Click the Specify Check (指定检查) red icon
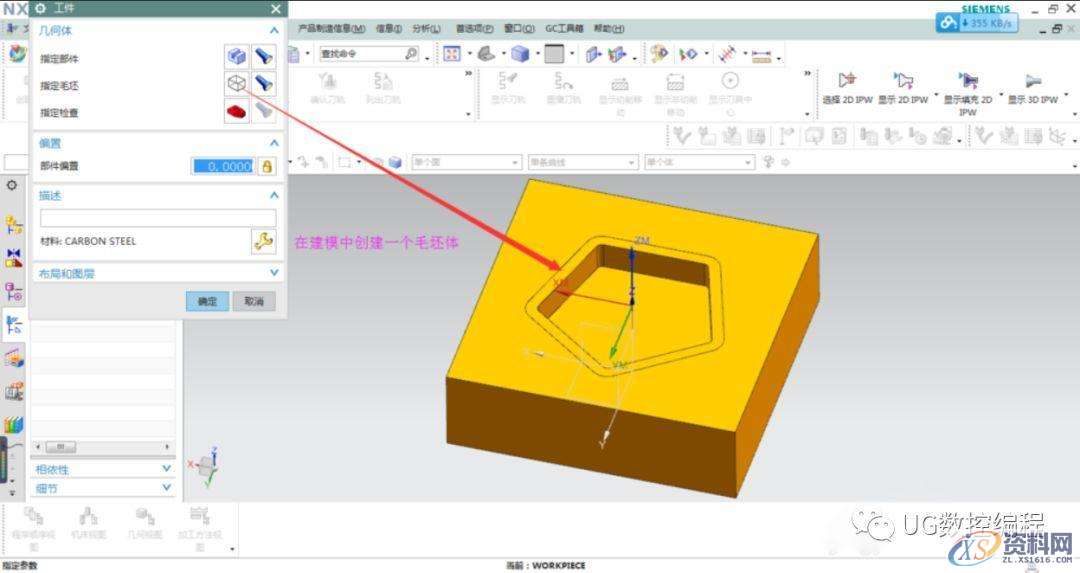Image resolution: width=1080 pixels, height=573 pixels. [x=236, y=112]
